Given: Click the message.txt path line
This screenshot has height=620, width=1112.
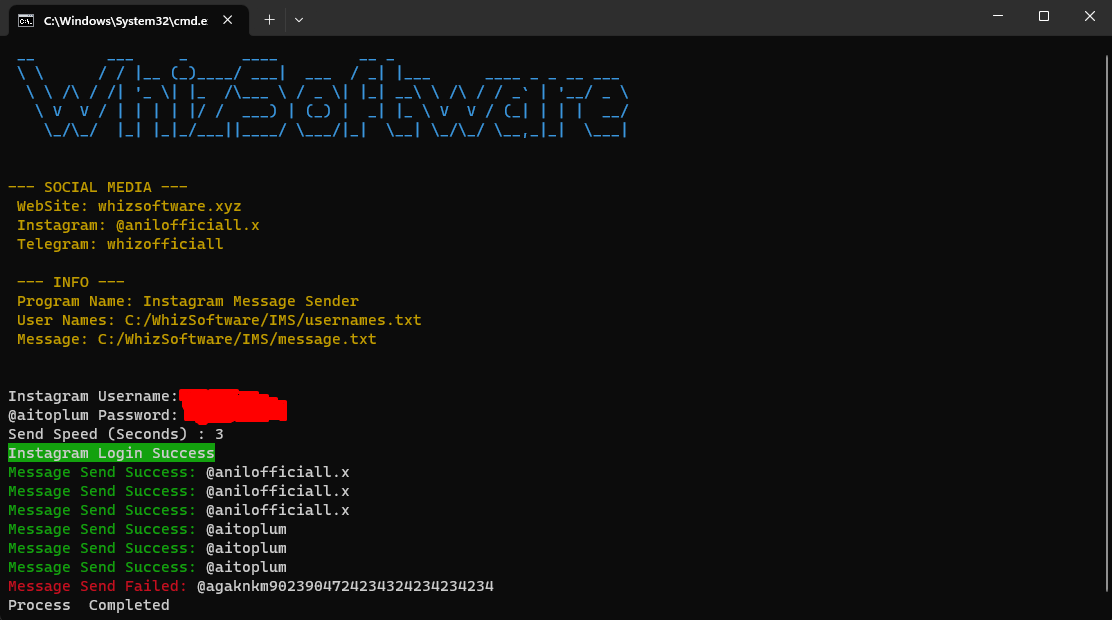Looking at the screenshot, I should pos(196,340).
